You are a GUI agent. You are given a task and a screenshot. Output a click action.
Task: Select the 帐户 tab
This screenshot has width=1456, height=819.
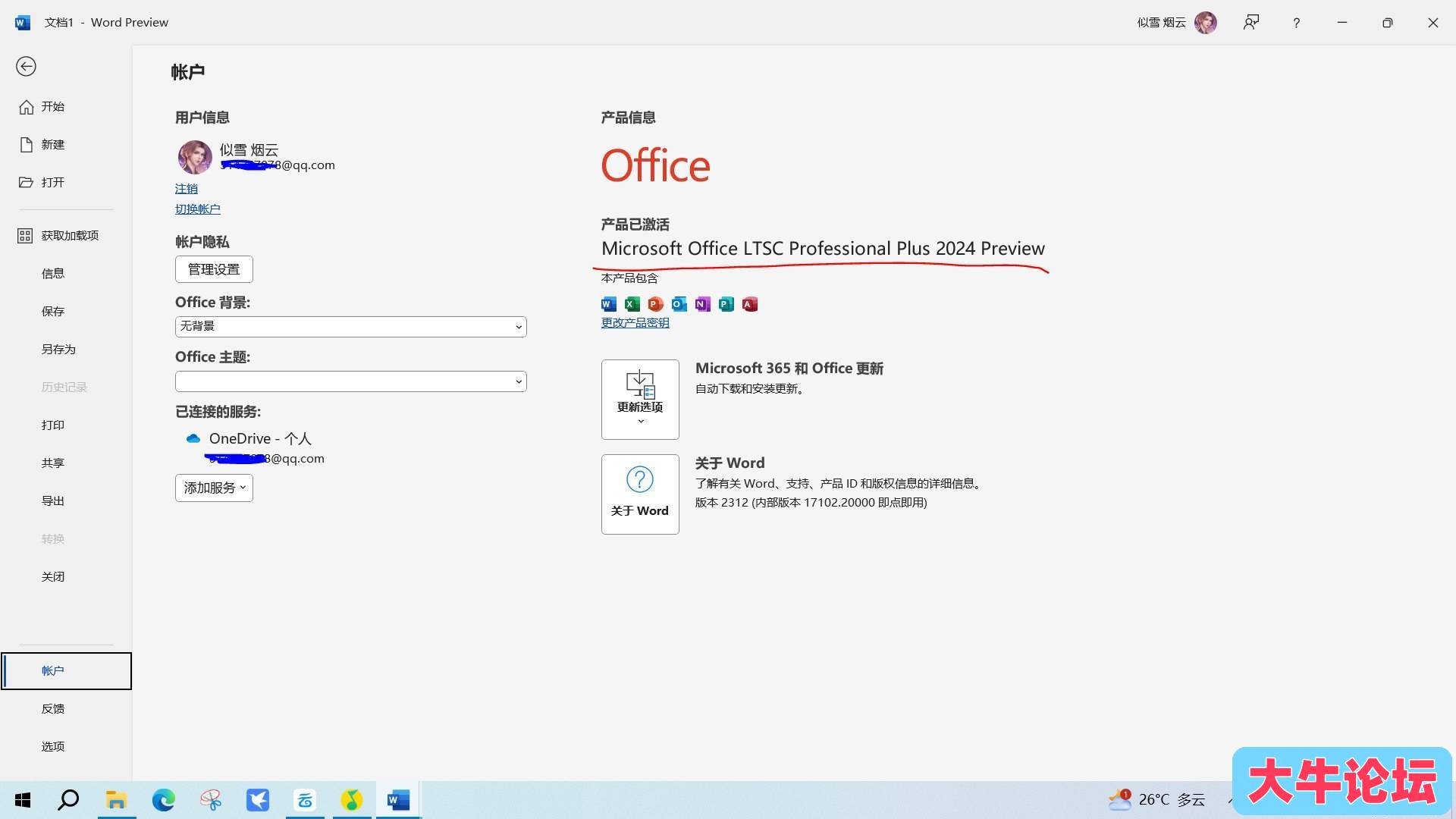tap(66, 671)
